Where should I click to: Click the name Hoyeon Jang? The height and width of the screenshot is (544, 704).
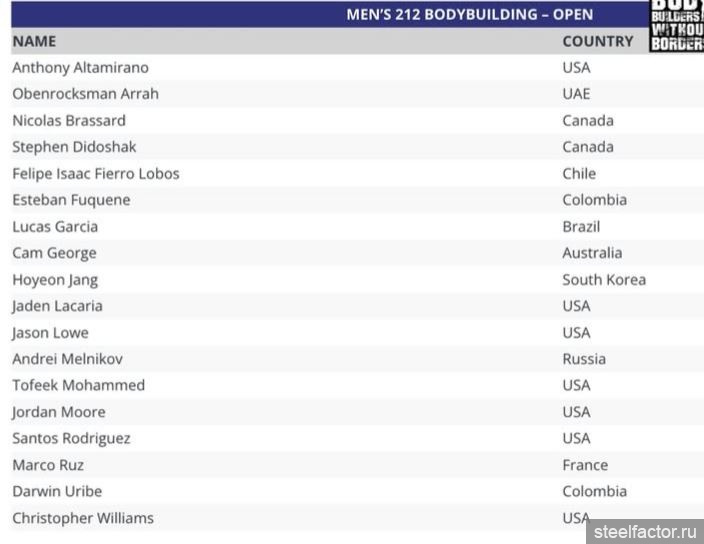click(x=55, y=280)
